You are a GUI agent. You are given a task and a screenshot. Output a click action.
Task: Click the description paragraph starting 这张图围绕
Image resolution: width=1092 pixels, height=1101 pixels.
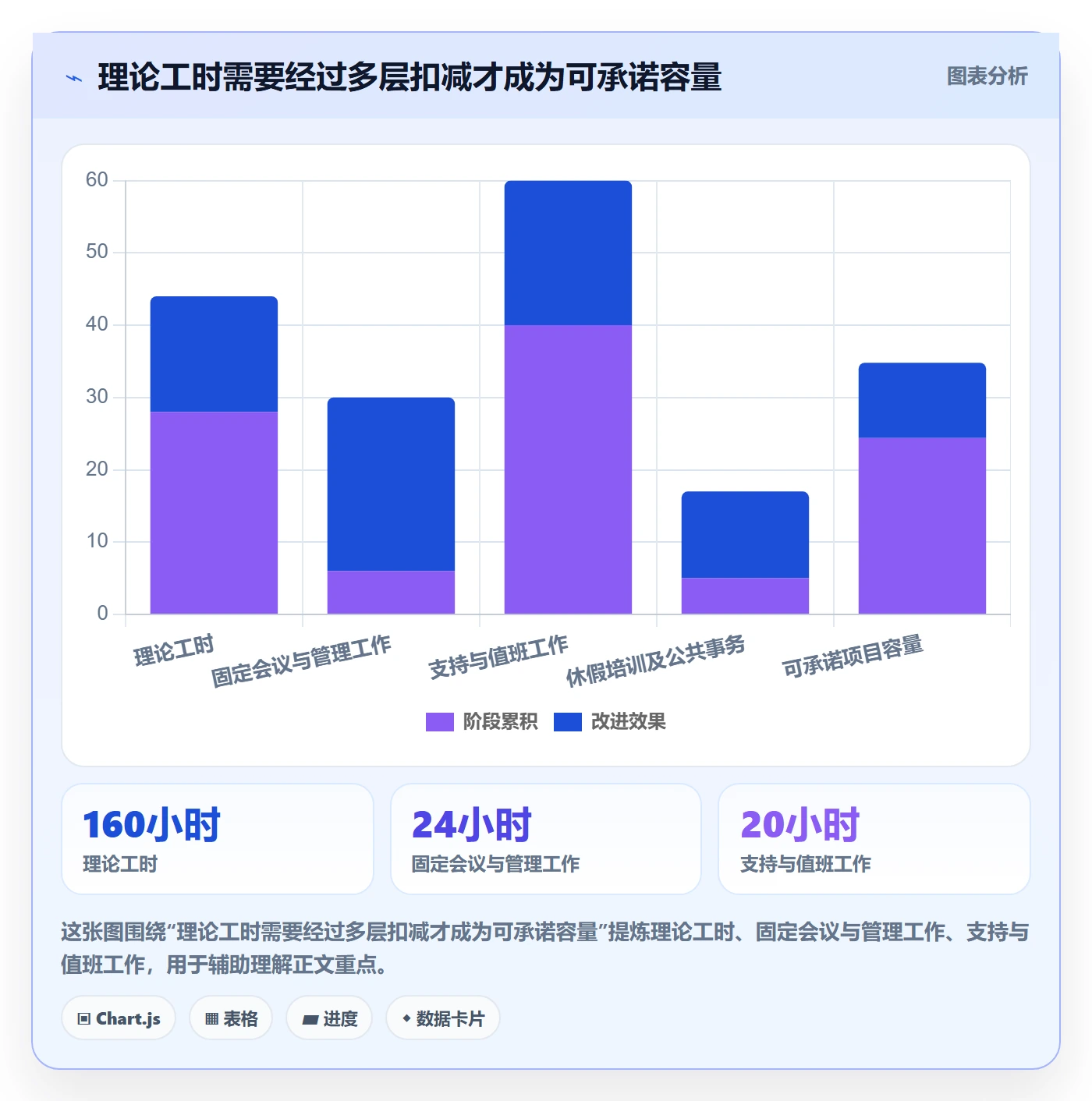[545, 948]
